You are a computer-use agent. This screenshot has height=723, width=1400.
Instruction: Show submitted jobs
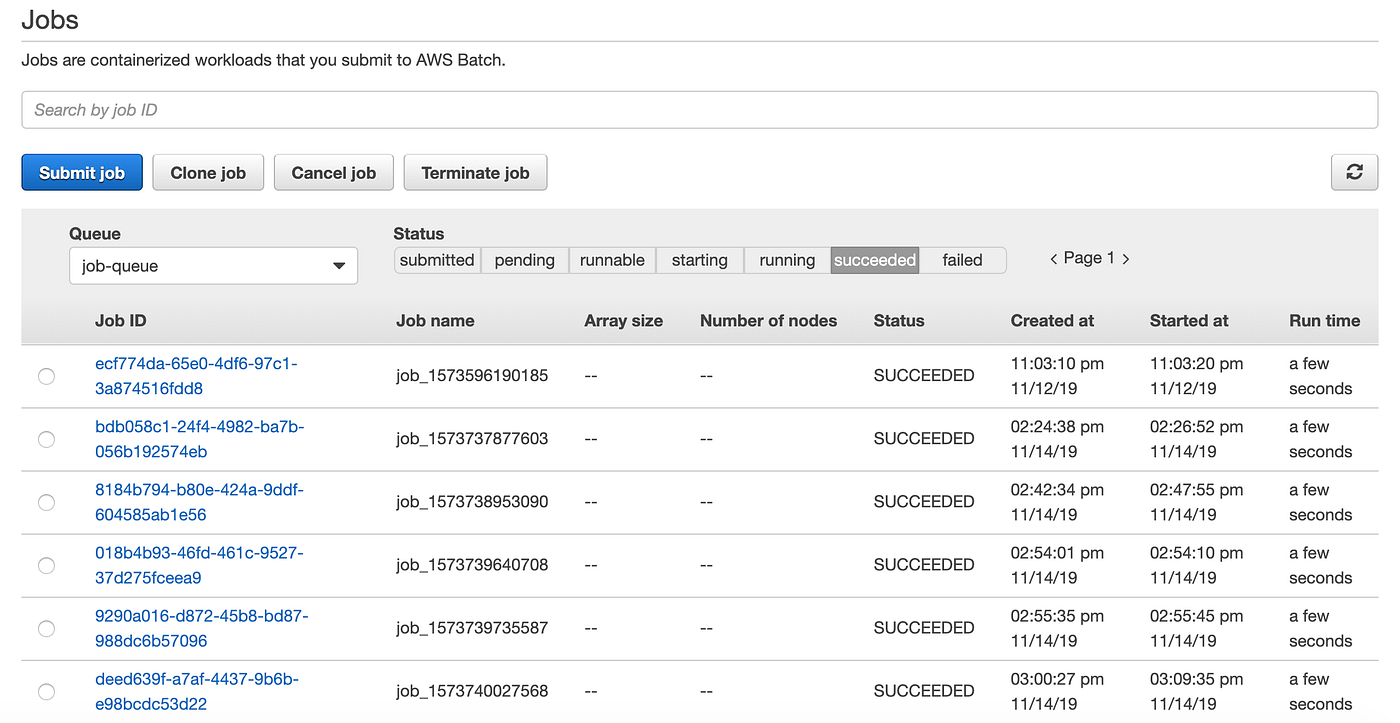pyautogui.click(x=437, y=260)
